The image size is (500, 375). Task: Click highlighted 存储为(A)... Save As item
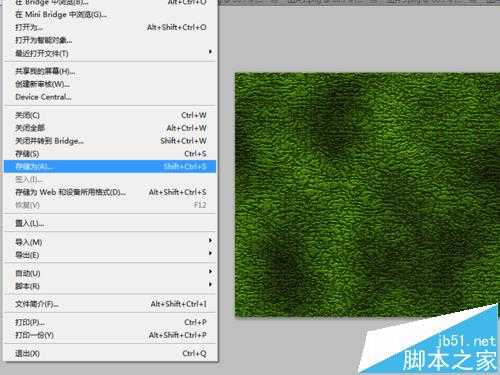110,166
